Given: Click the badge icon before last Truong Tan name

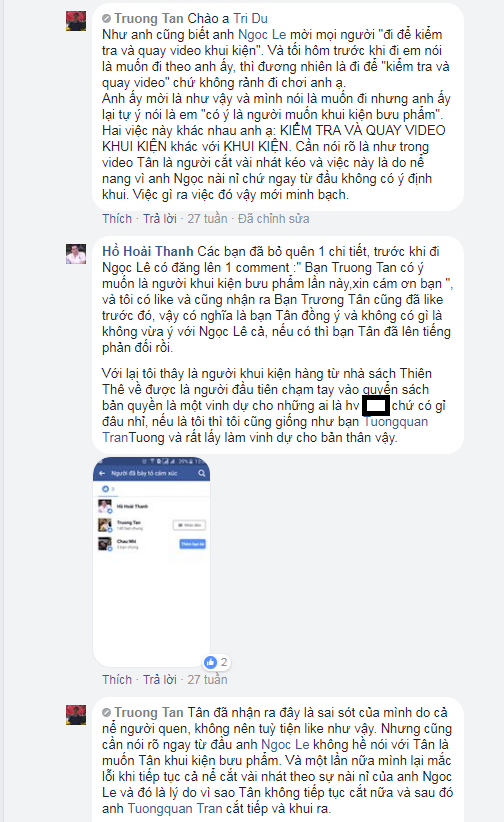Looking at the screenshot, I should [x=106, y=712].
